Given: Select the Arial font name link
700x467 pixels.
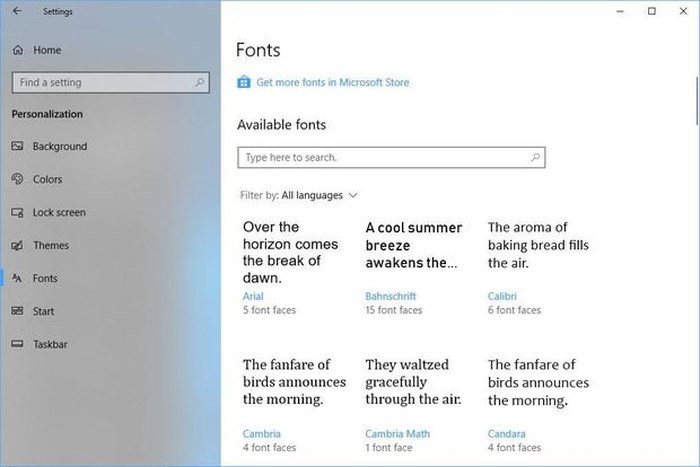Looking at the screenshot, I should 253,297.
